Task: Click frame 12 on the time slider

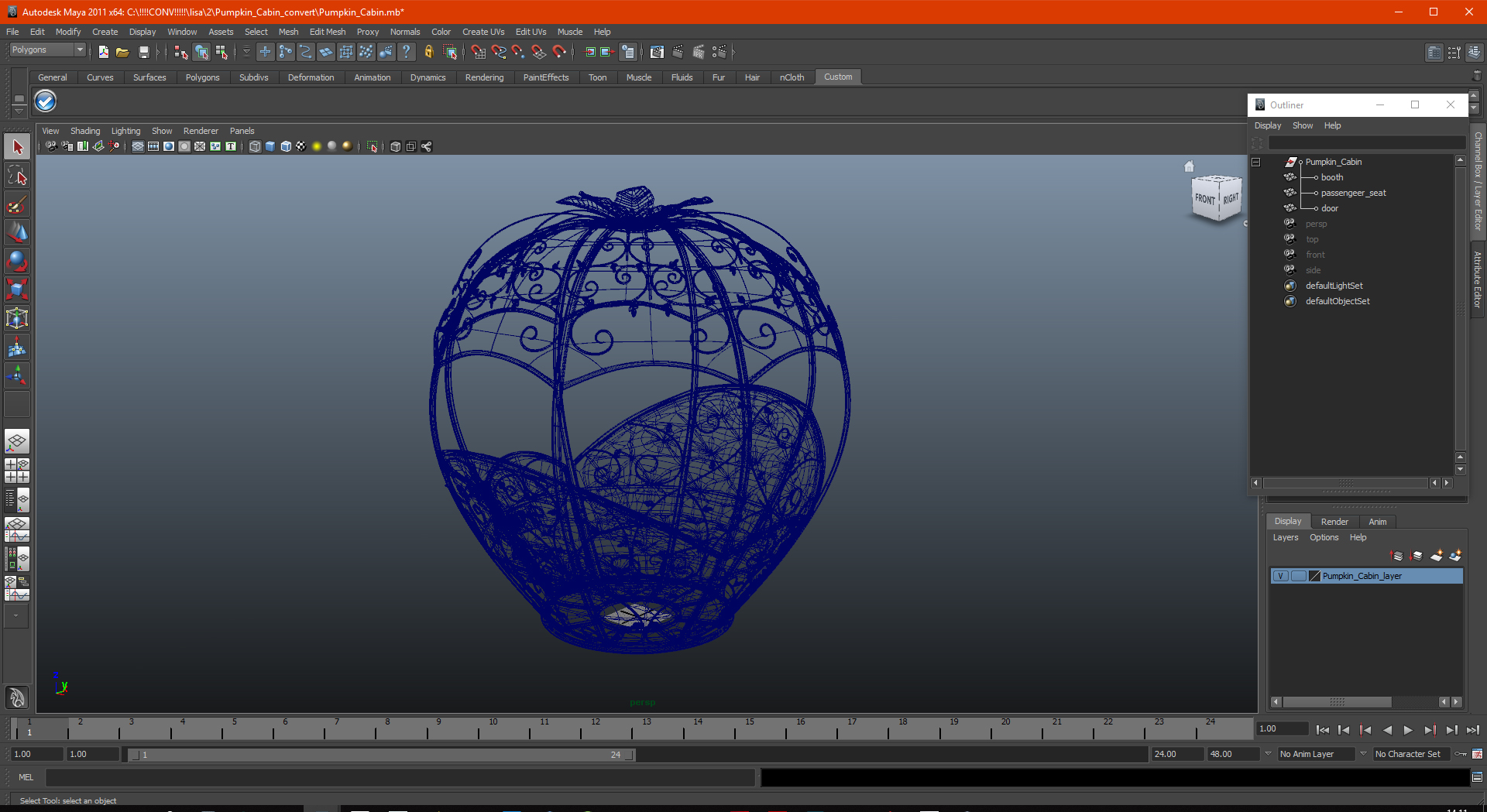Action: [x=596, y=728]
